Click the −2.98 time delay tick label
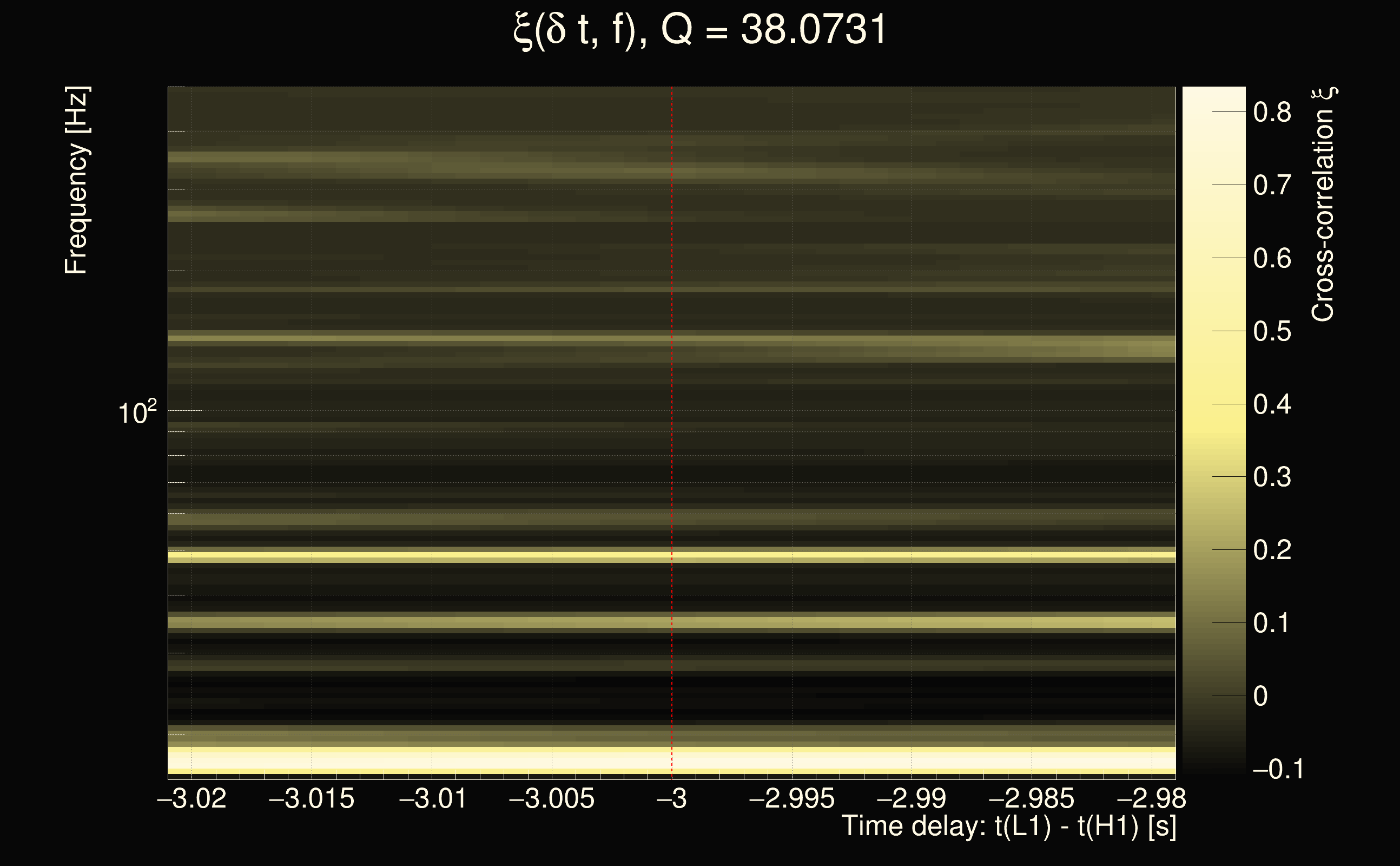The height and width of the screenshot is (866, 1400). (x=1151, y=798)
